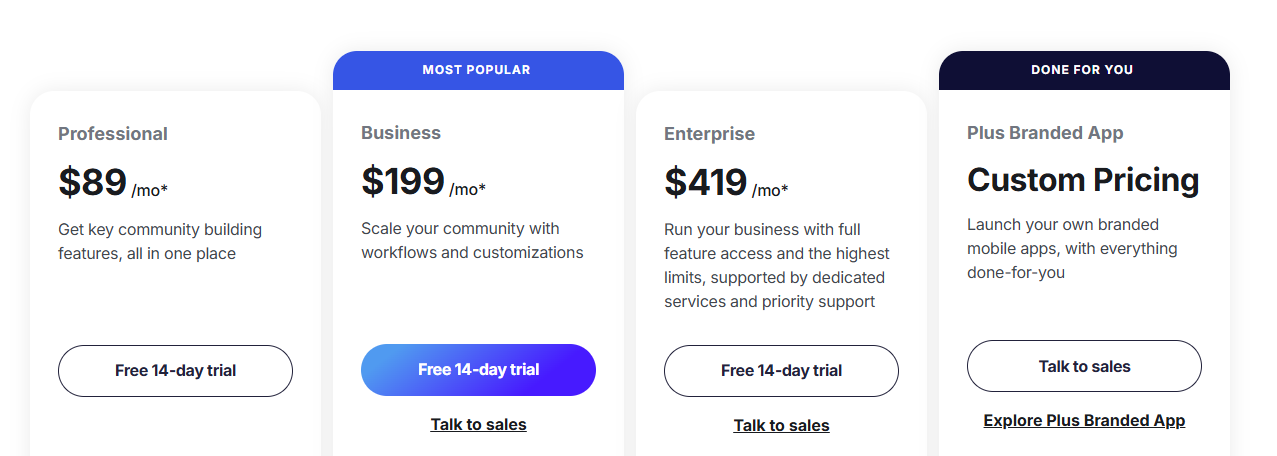1277x456 pixels.
Task: Click the Custom Pricing title
Action: (x=1083, y=180)
